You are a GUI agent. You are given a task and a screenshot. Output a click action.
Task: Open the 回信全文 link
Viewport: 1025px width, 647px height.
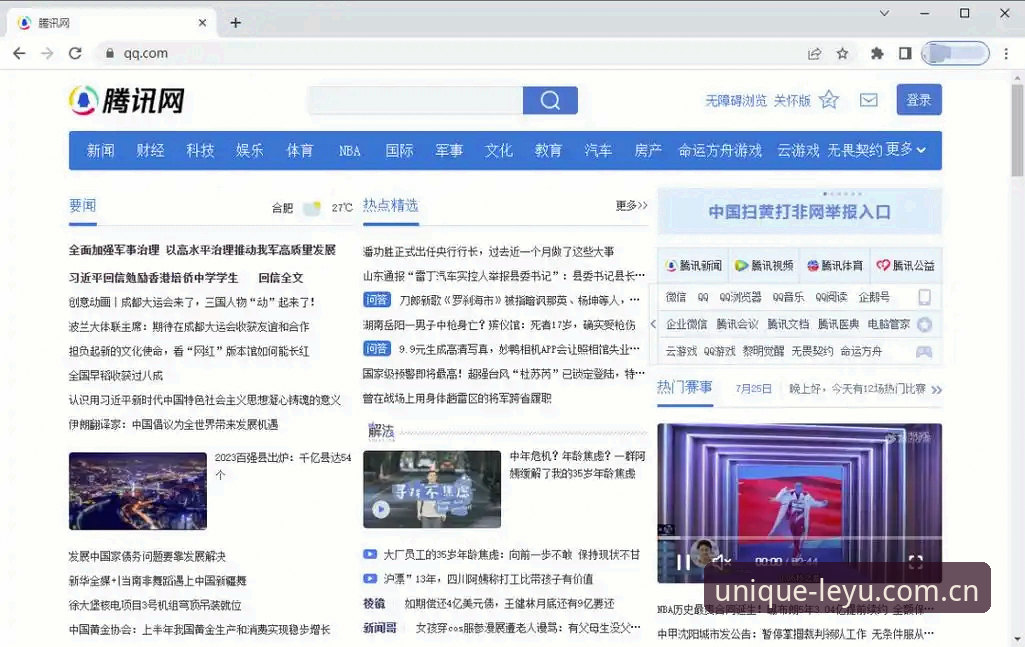[x=280, y=278]
